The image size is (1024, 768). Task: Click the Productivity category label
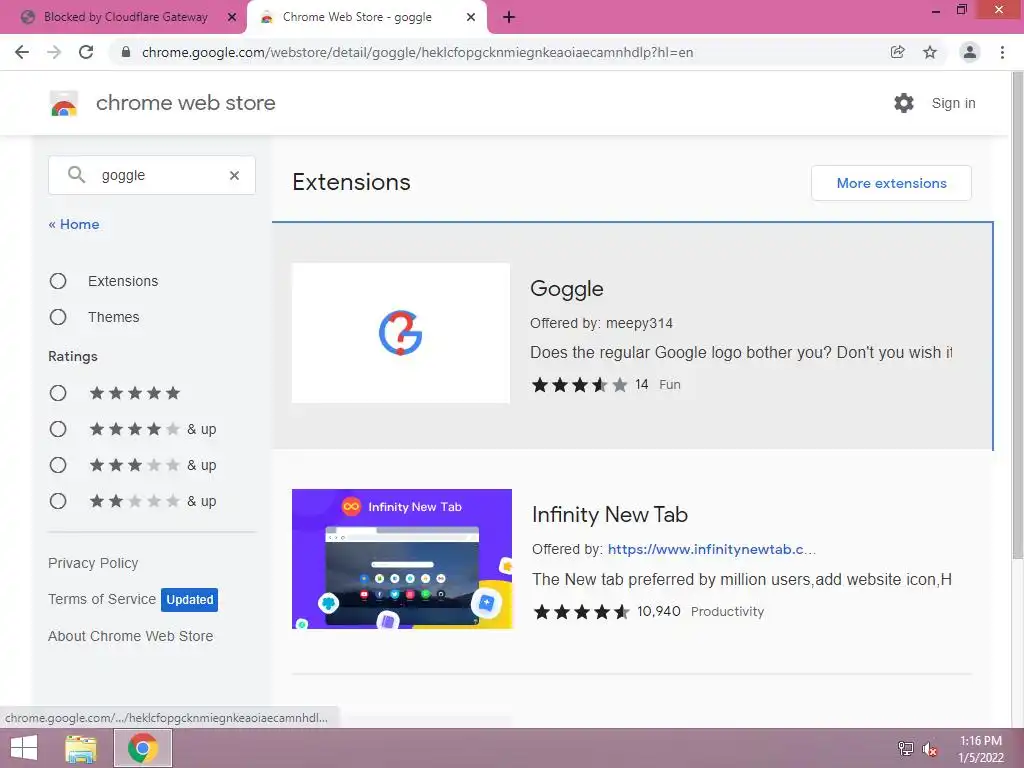pyautogui.click(x=728, y=612)
